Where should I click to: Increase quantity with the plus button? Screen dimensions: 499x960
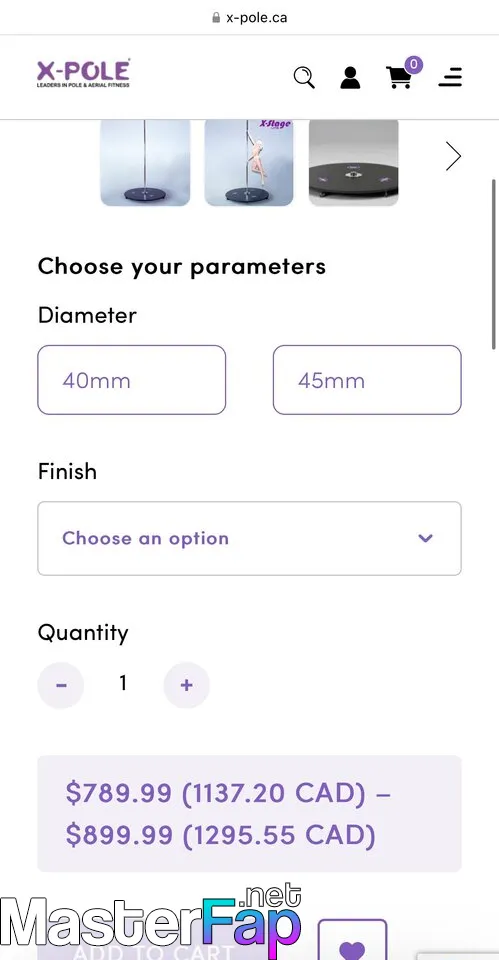click(187, 685)
